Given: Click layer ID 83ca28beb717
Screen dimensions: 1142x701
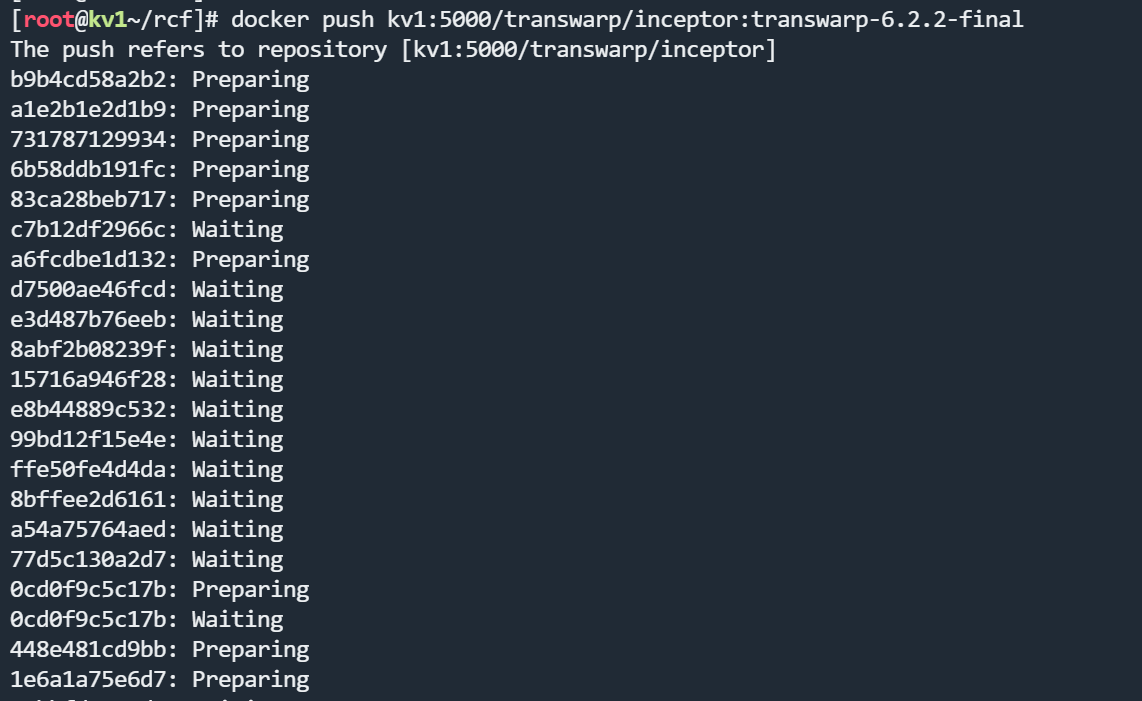Looking at the screenshot, I should click(94, 199).
